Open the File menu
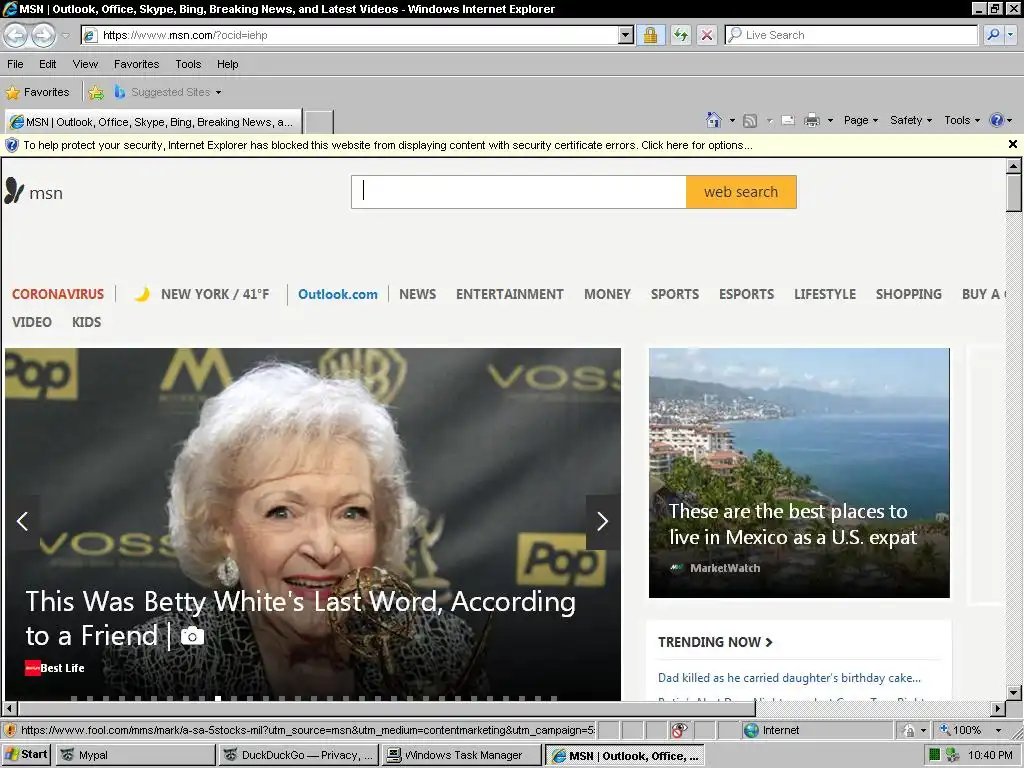 [x=15, y=64]
